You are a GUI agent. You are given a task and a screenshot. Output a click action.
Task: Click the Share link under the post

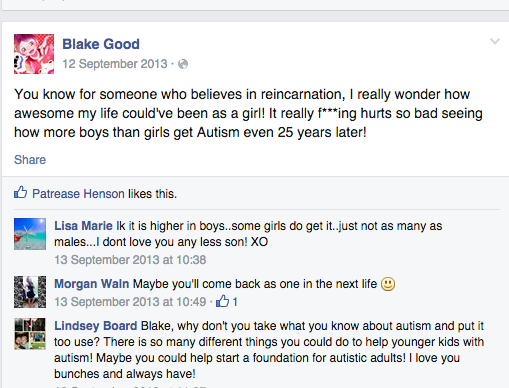(x=30, y=160)
